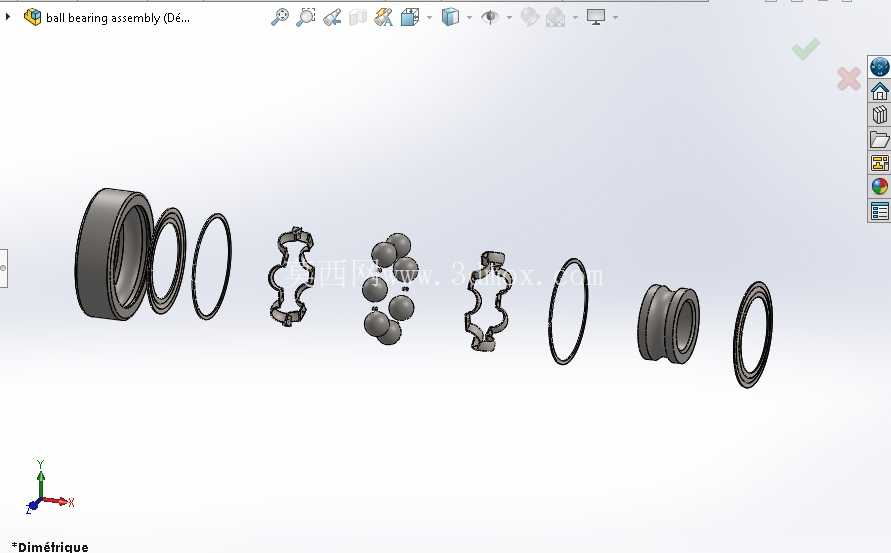Image resolution: width=891 pixels, height=553 pixels.
Task: Open the Hide/Show Items dropdown arrow
Action: coord(509,18)
